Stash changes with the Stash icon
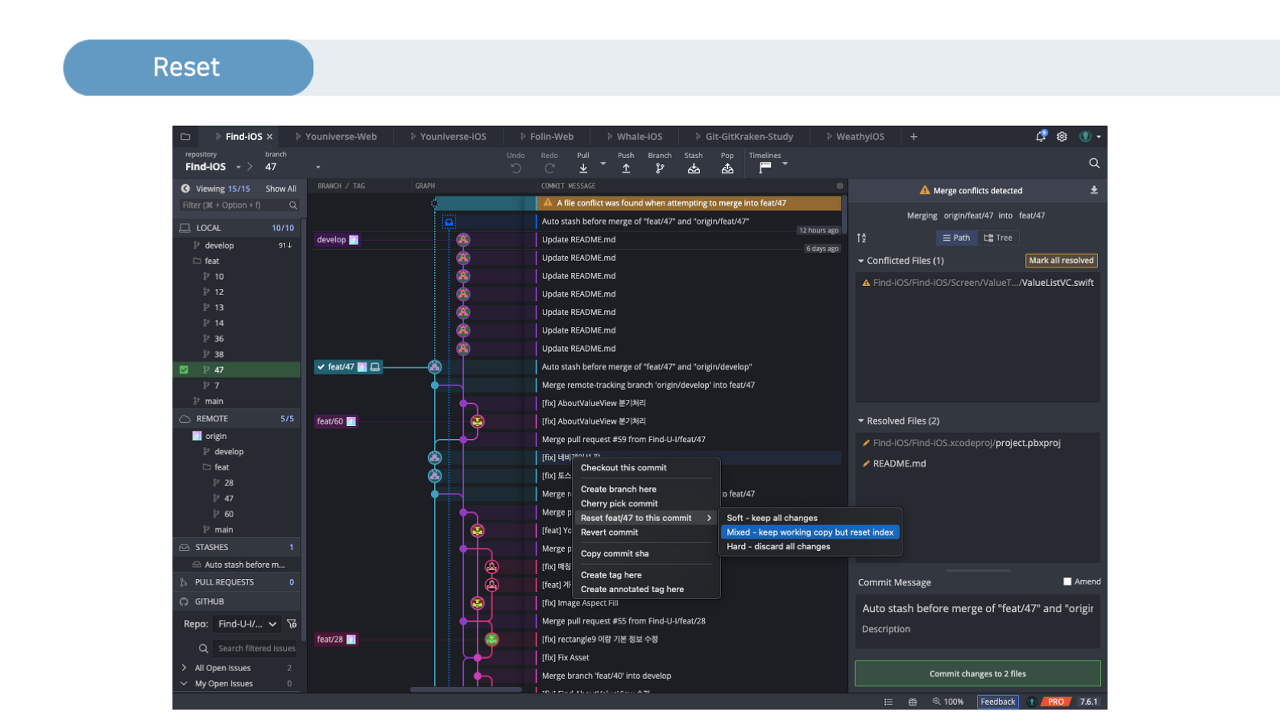Image resolution: width=1280 pixels, height=720 pixels. pos(694,168)
